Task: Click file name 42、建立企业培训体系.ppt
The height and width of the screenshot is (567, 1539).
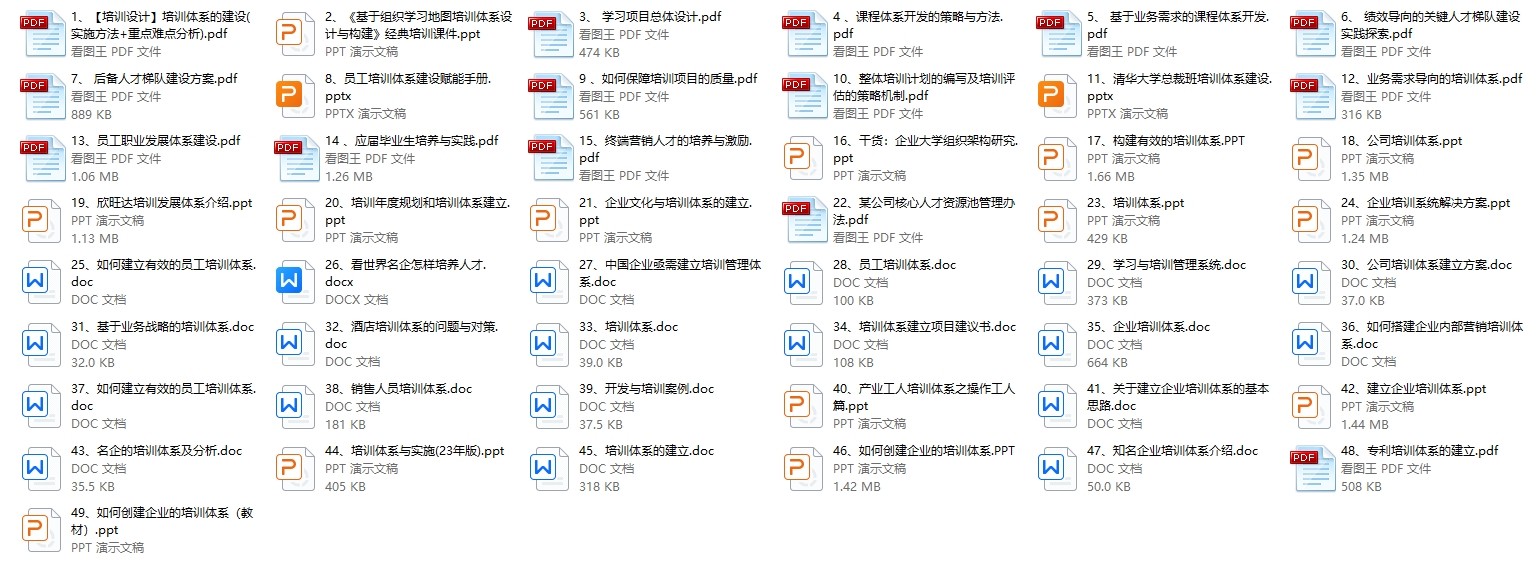Action: tap(1414, 389)
